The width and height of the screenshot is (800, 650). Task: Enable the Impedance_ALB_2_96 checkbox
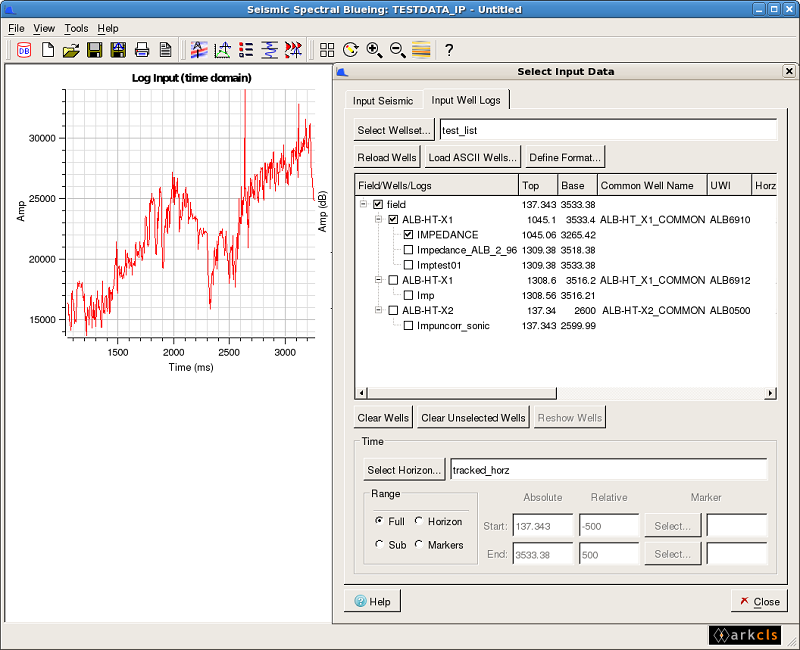407,250
